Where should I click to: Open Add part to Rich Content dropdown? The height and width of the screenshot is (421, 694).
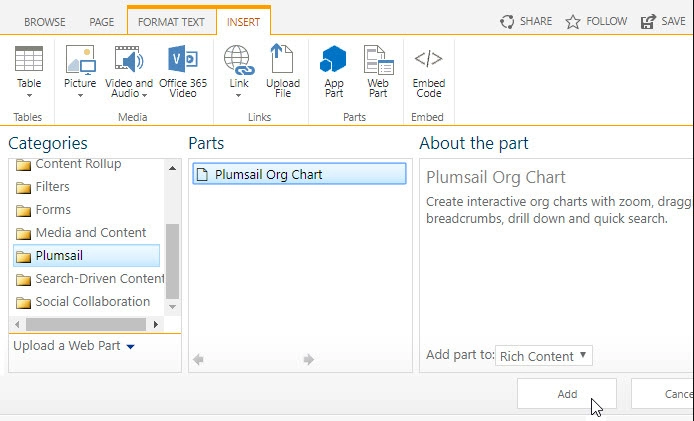(544, 355)
